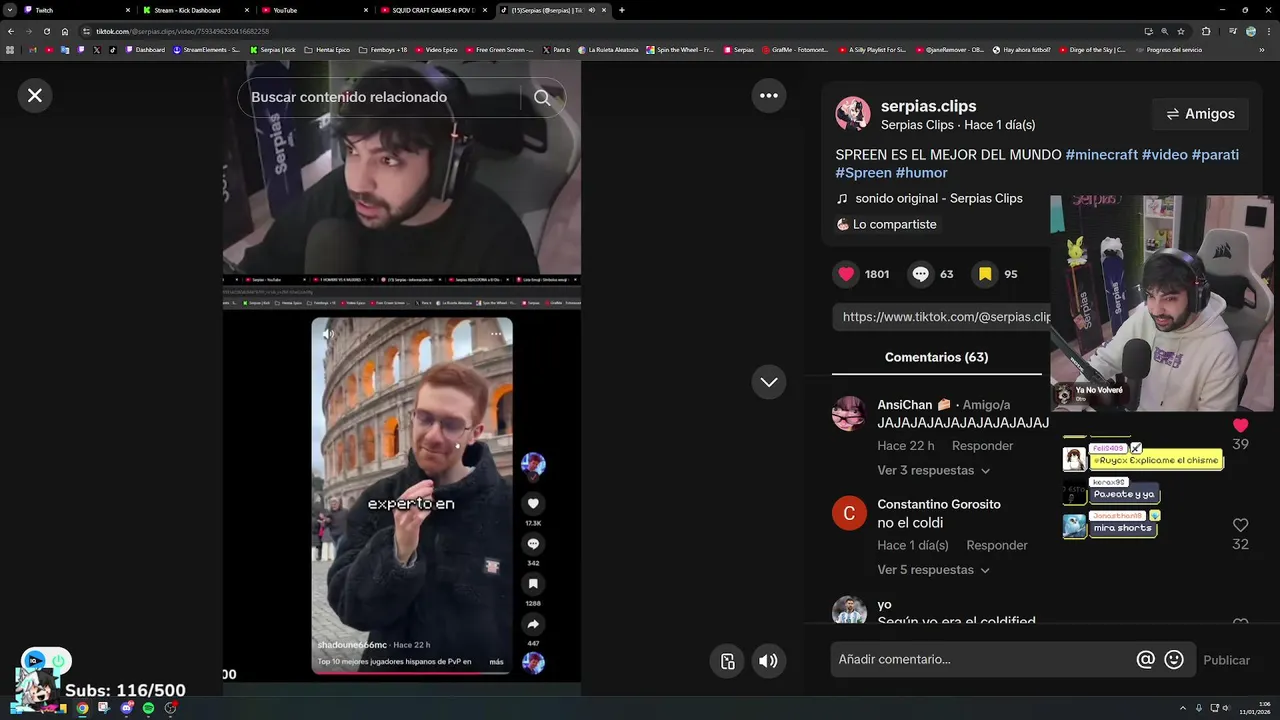Like Constantino Gorosito's comment heart showing 32
1280x720 pixels.
1240,525
